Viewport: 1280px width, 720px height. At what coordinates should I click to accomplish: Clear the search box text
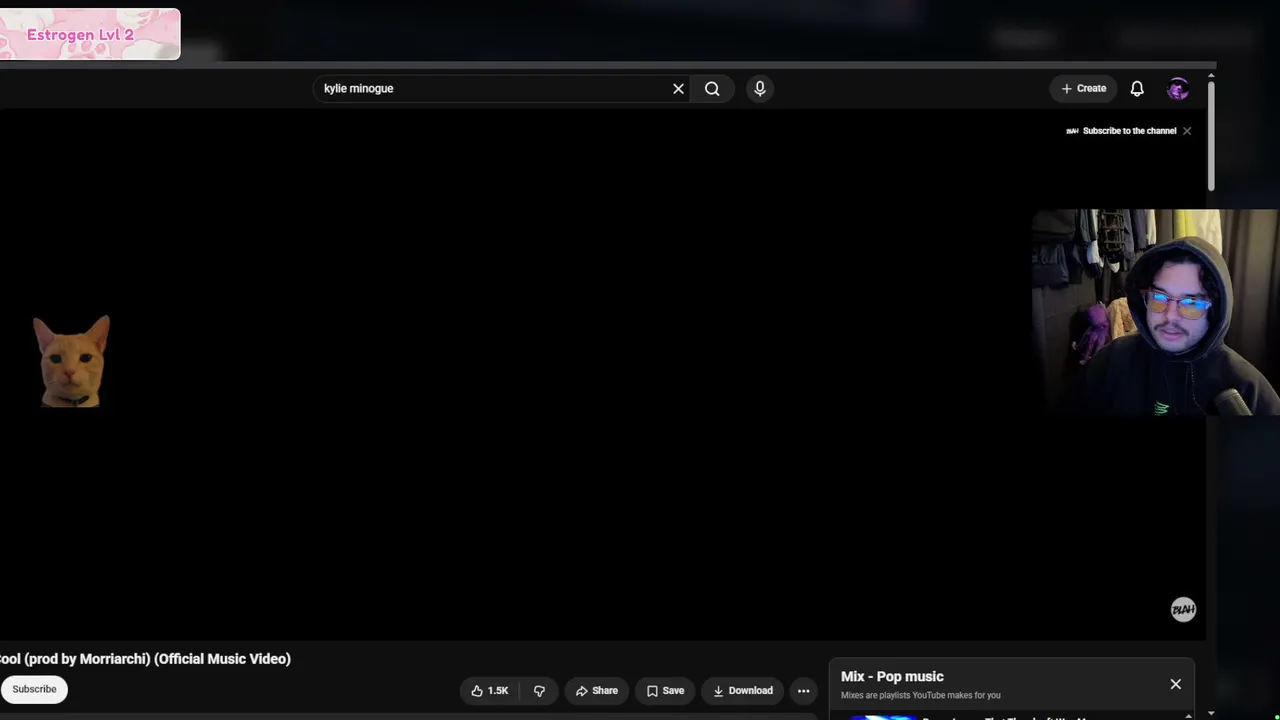pyautogui.click(x=678, y=89)
